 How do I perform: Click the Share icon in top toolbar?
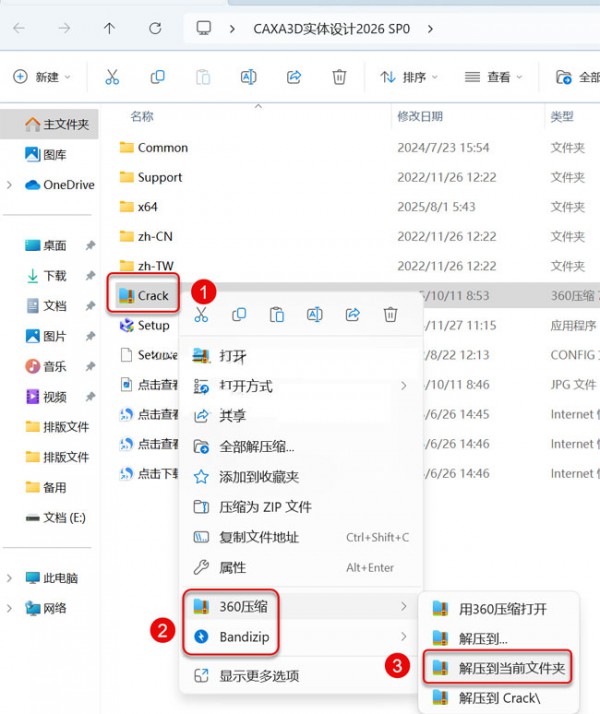tap(294, 77)
